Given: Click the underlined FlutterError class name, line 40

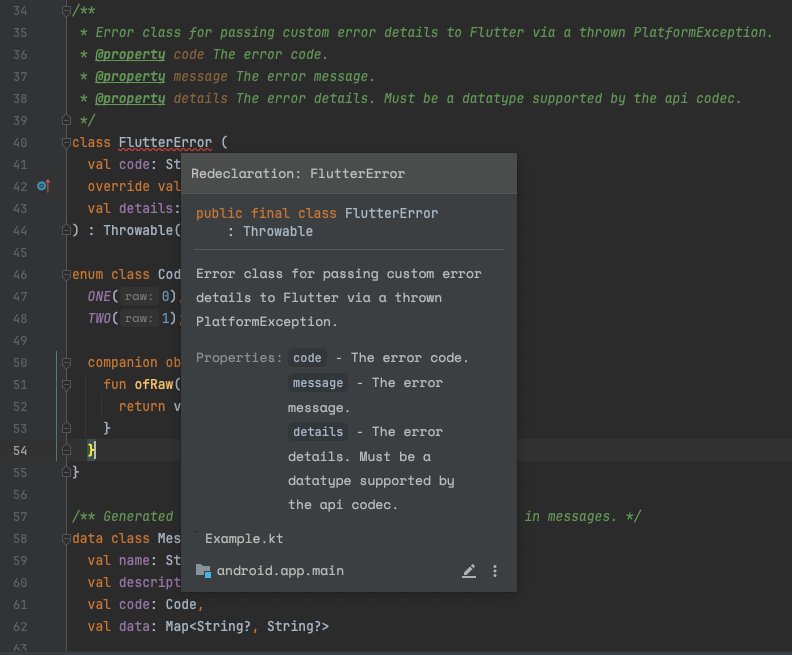Looking at the screenshot, I should coord(165,142).
